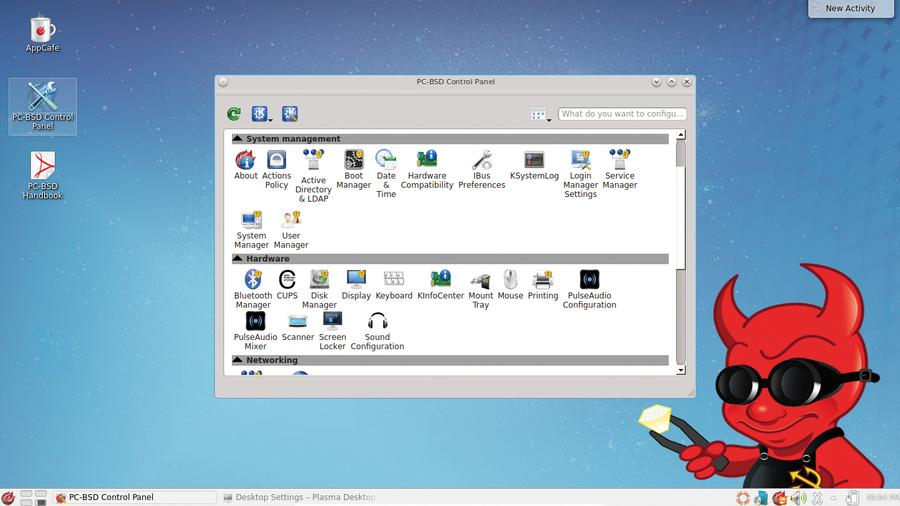
Task: Open the Service Manager
Action: coord(619,169)
